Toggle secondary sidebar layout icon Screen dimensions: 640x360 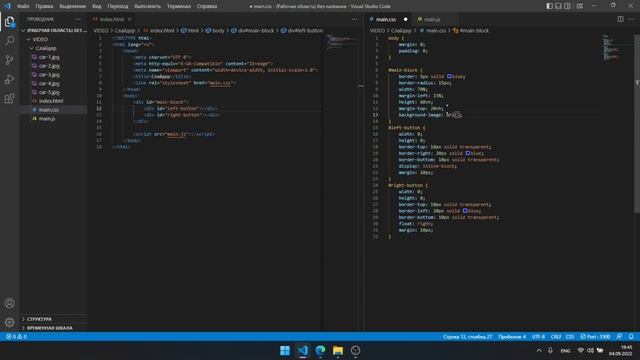pyautogui.click(x=567, y=6)
